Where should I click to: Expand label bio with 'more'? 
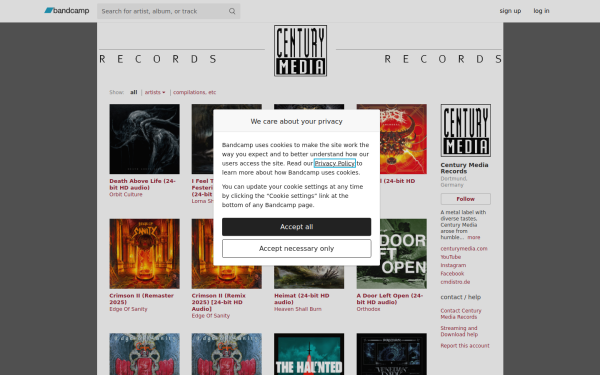[474, 237]
